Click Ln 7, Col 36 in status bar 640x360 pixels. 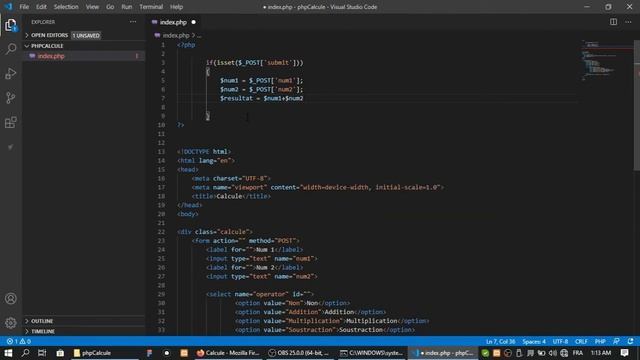point(500,341)
